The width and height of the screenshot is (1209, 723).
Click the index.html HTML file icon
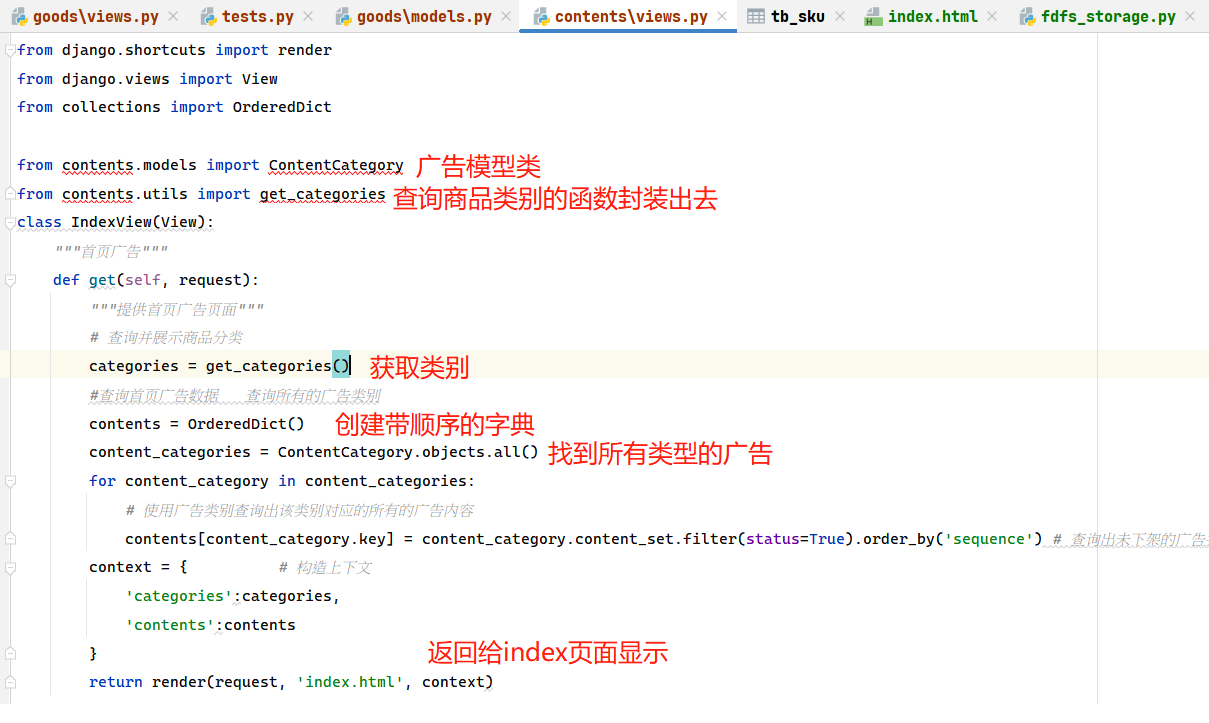tap(873, 16)
